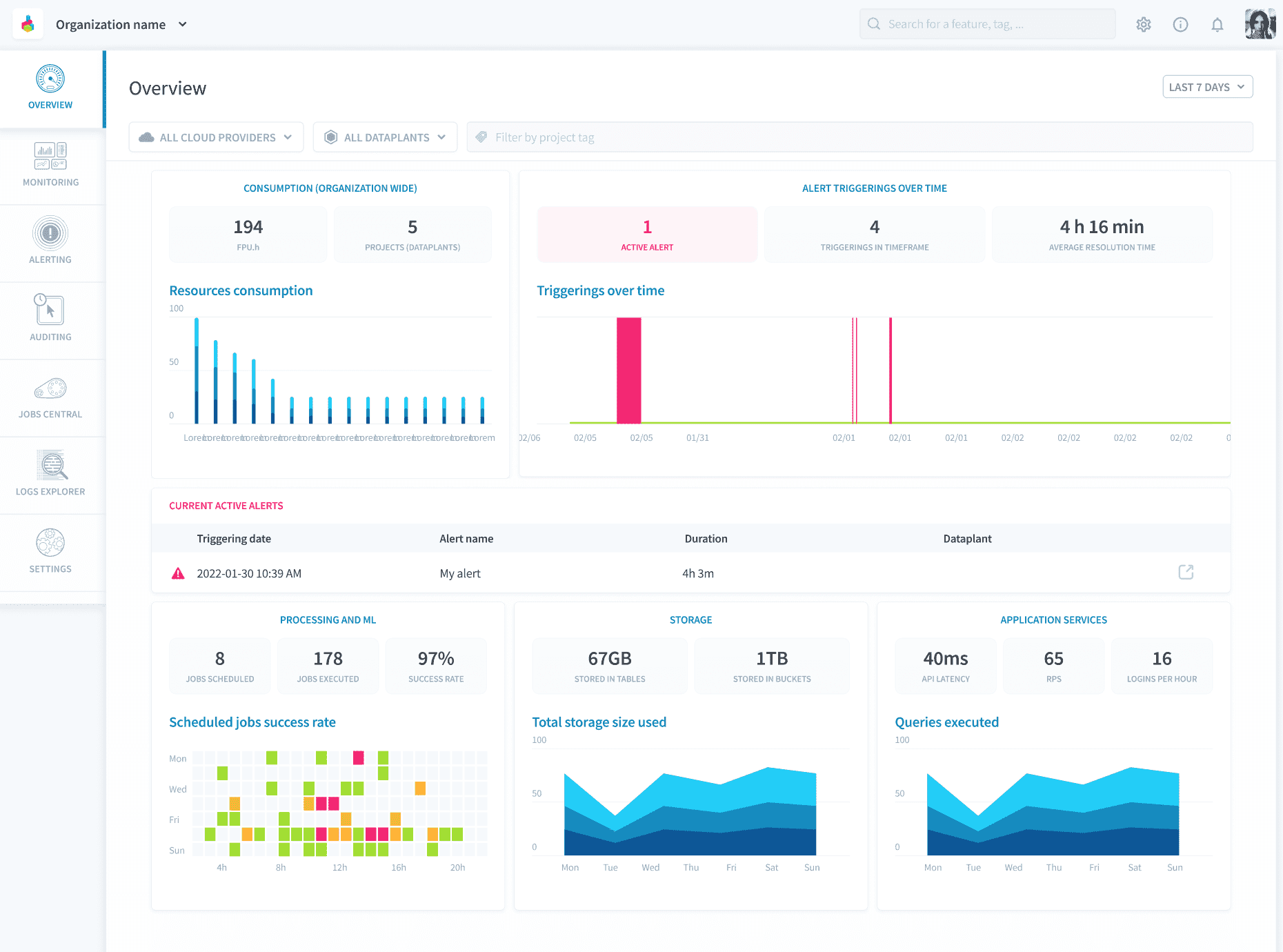The height and width of the screenshot is (952, 1283).
Task: Click the tag icon in project filter
Action: tap(481, 137)
